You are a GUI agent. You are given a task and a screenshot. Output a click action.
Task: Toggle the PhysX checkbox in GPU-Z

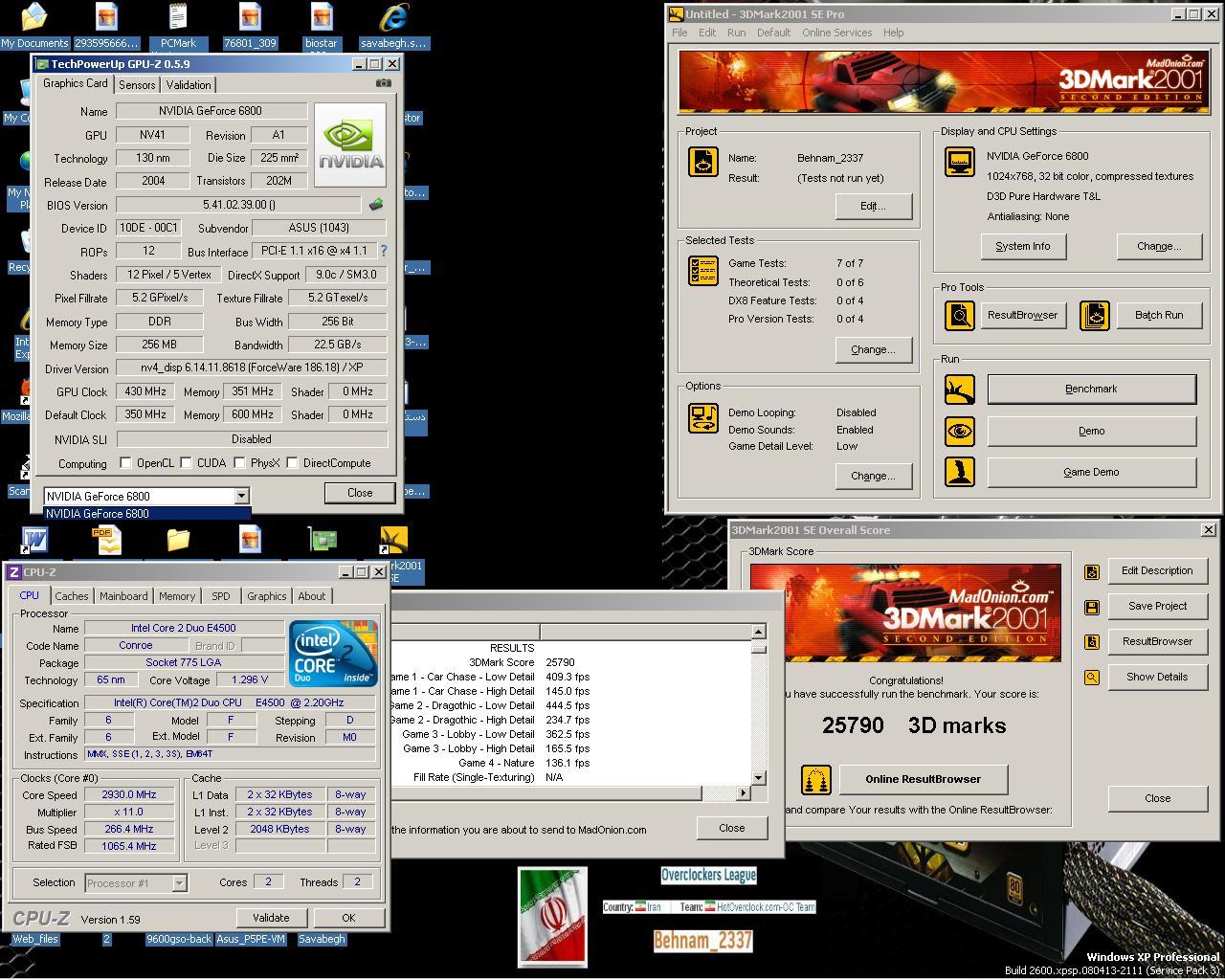(x=239, y=462)
